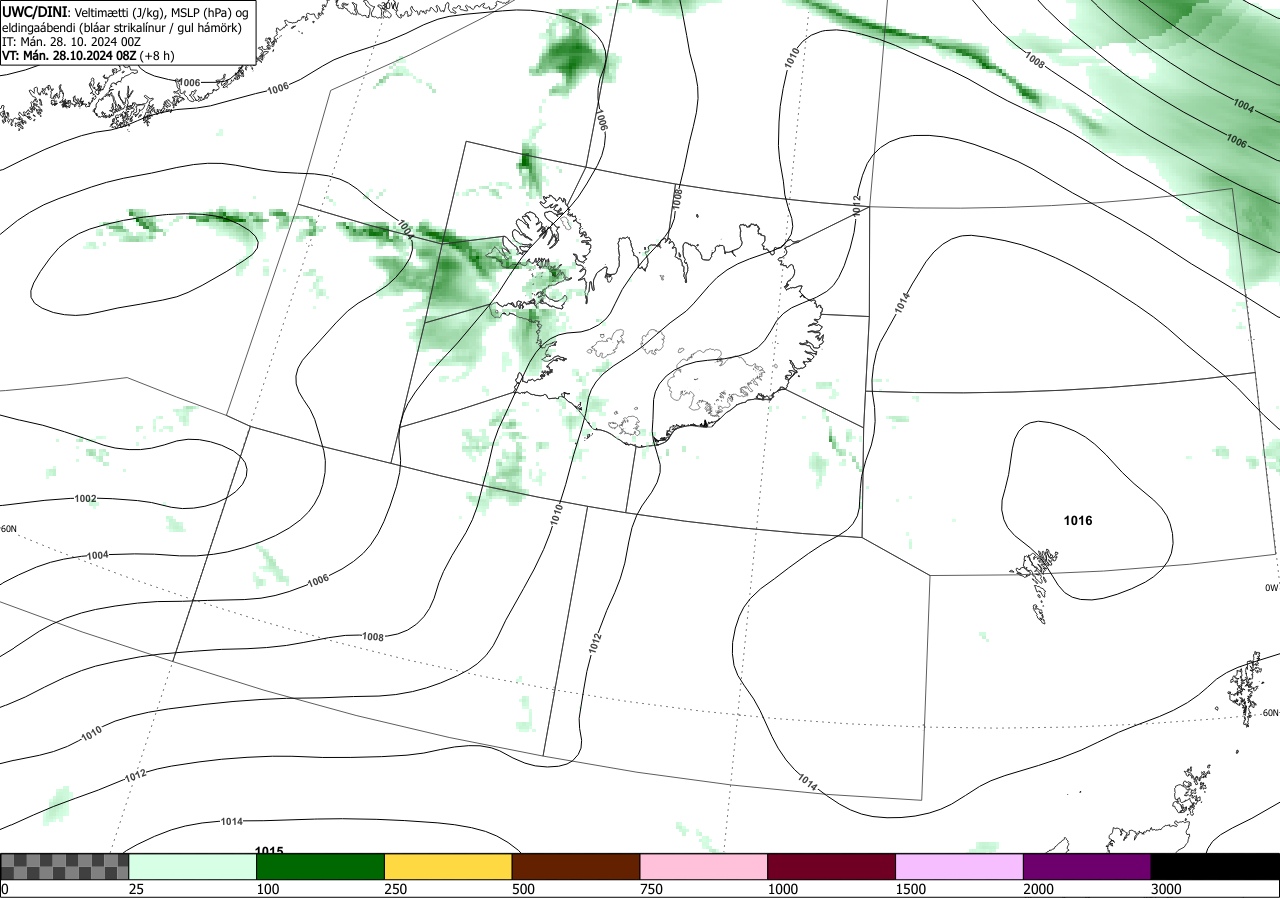The height and width of the screenshot is (898, 1280).
Task: Click the legend value 1500
Action: pos(910,889)
